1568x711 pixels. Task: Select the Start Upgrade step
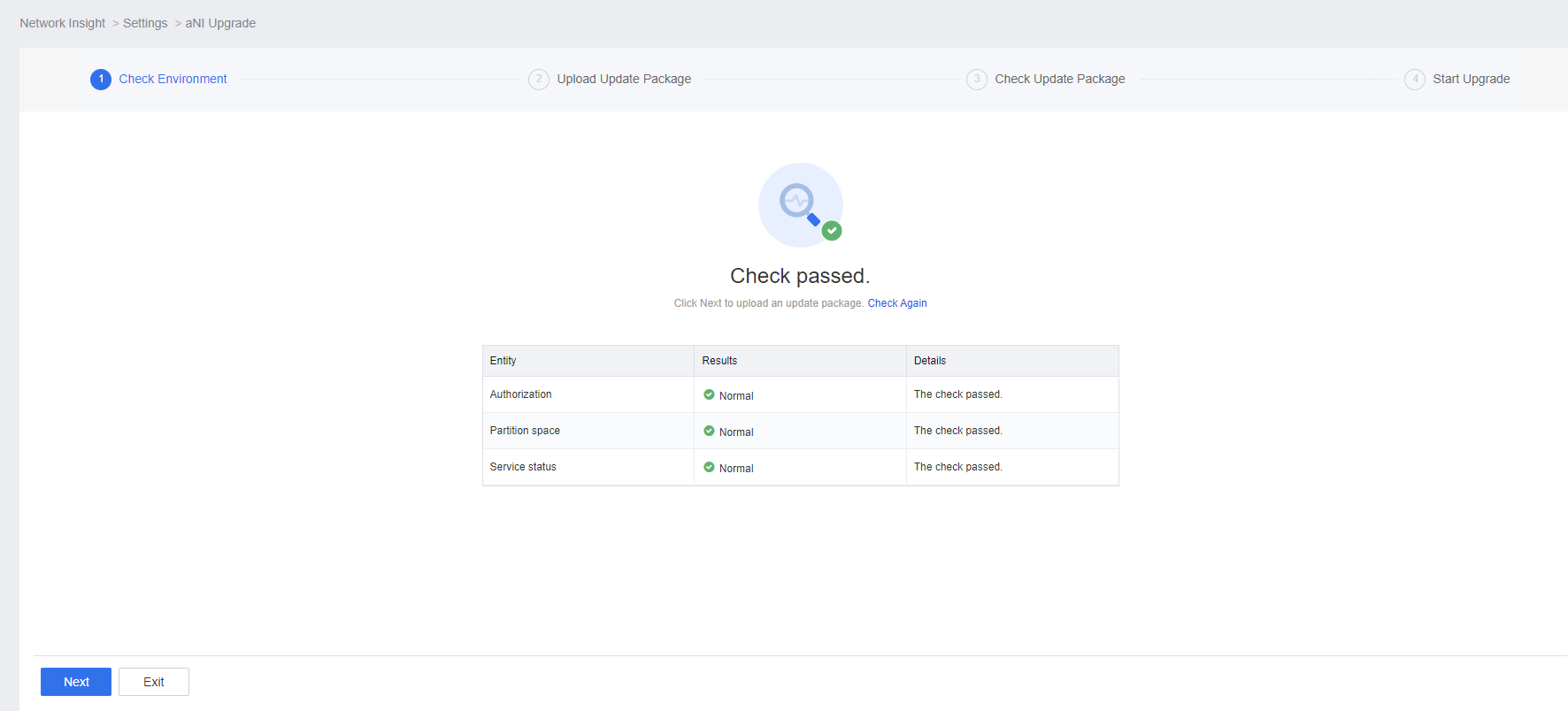click(x=1471, y=80)
